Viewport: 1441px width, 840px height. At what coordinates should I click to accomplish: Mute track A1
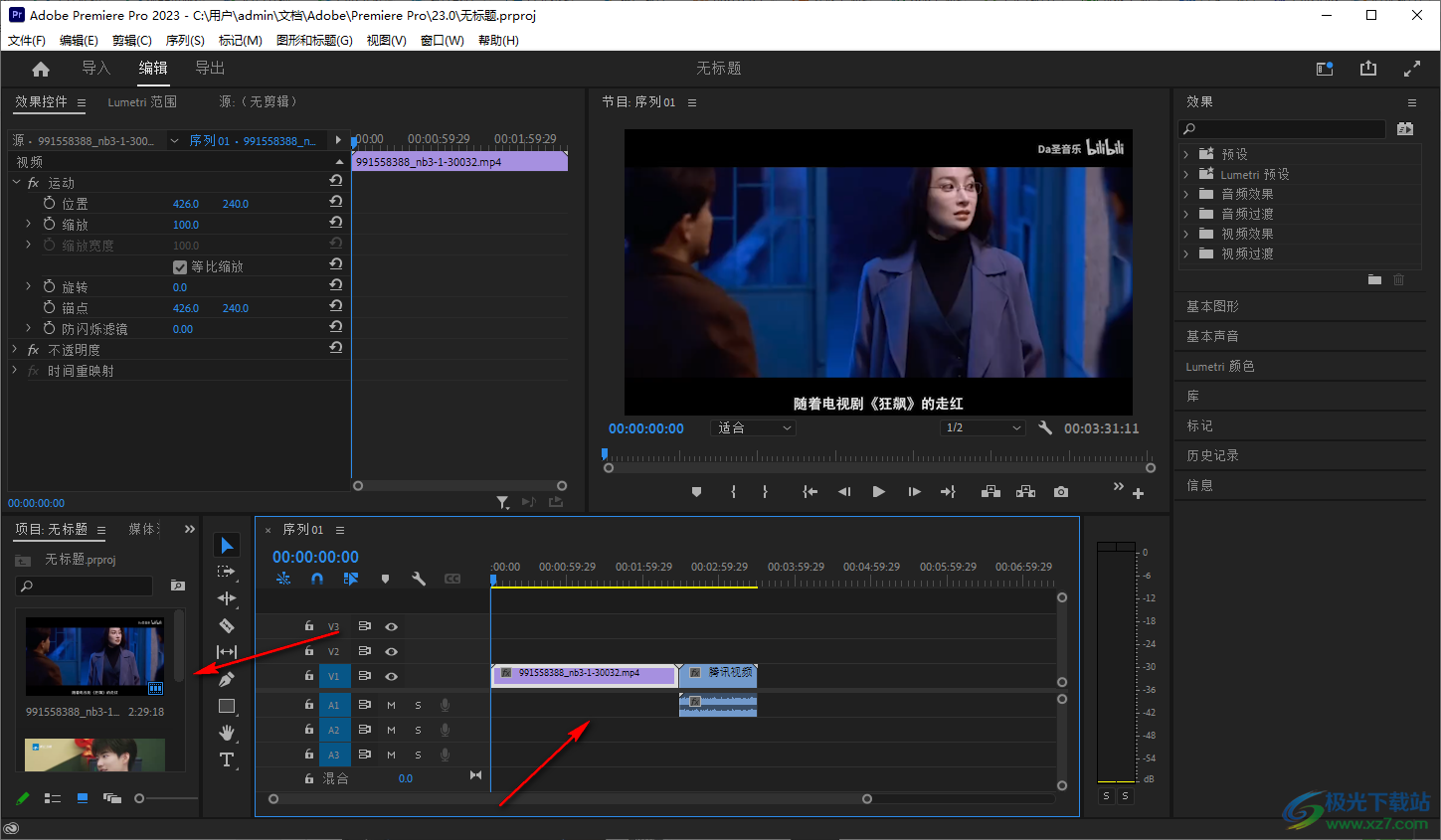(x=391, y=705)
